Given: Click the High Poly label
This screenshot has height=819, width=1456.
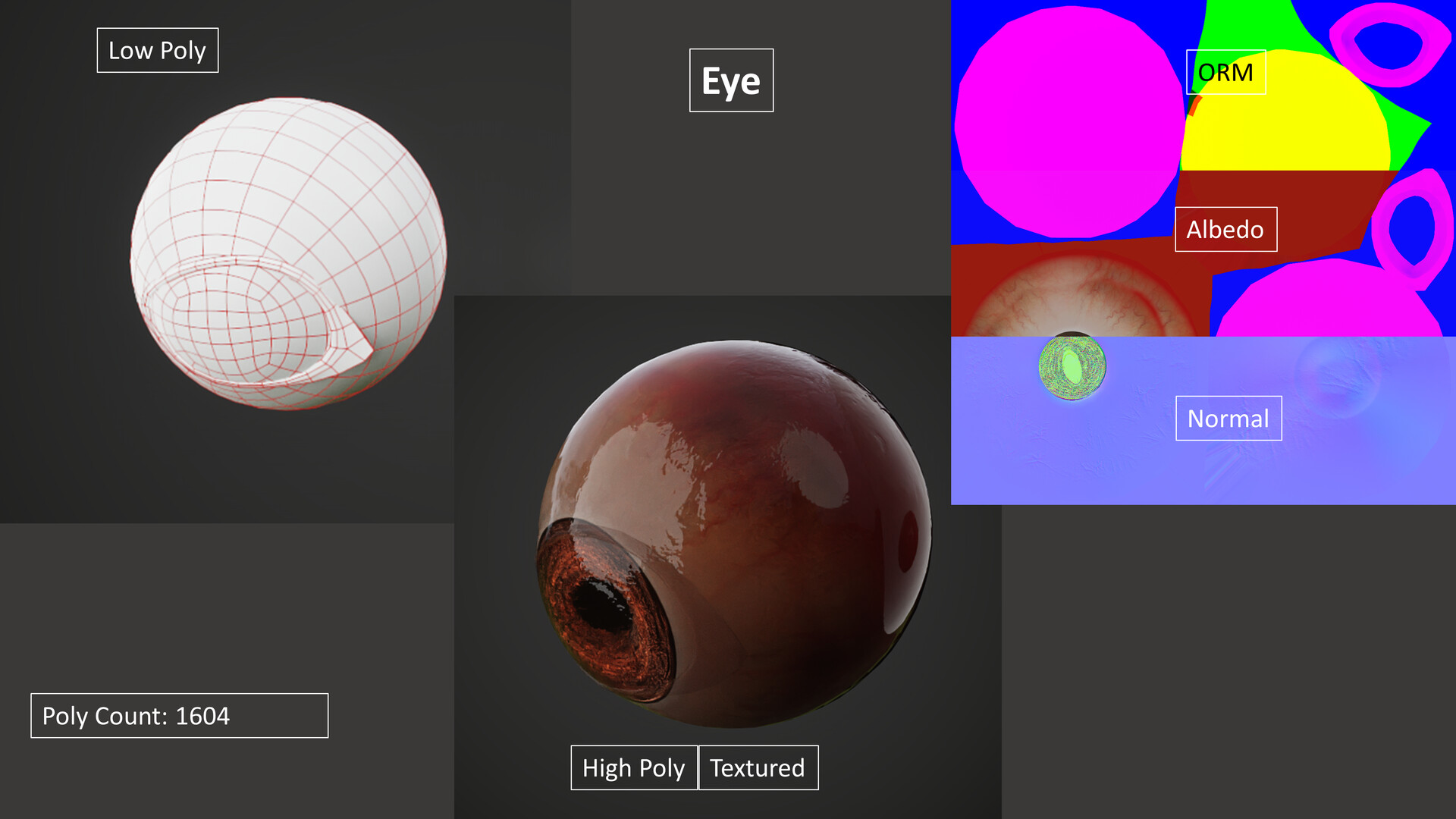Looking at the screenshot, I should tap(633, 767).
